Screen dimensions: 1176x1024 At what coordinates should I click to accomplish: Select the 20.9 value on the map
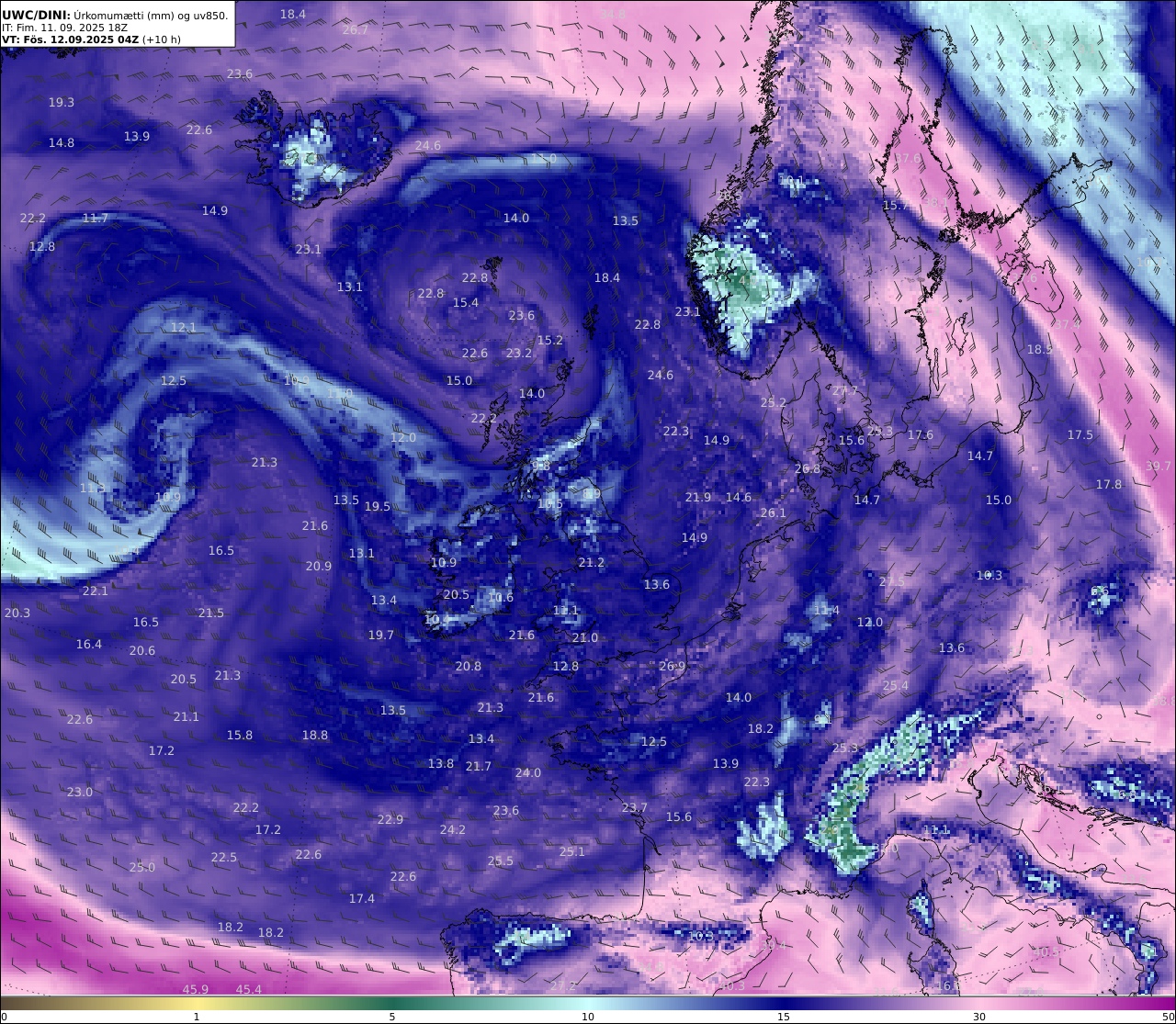[319, 567]
